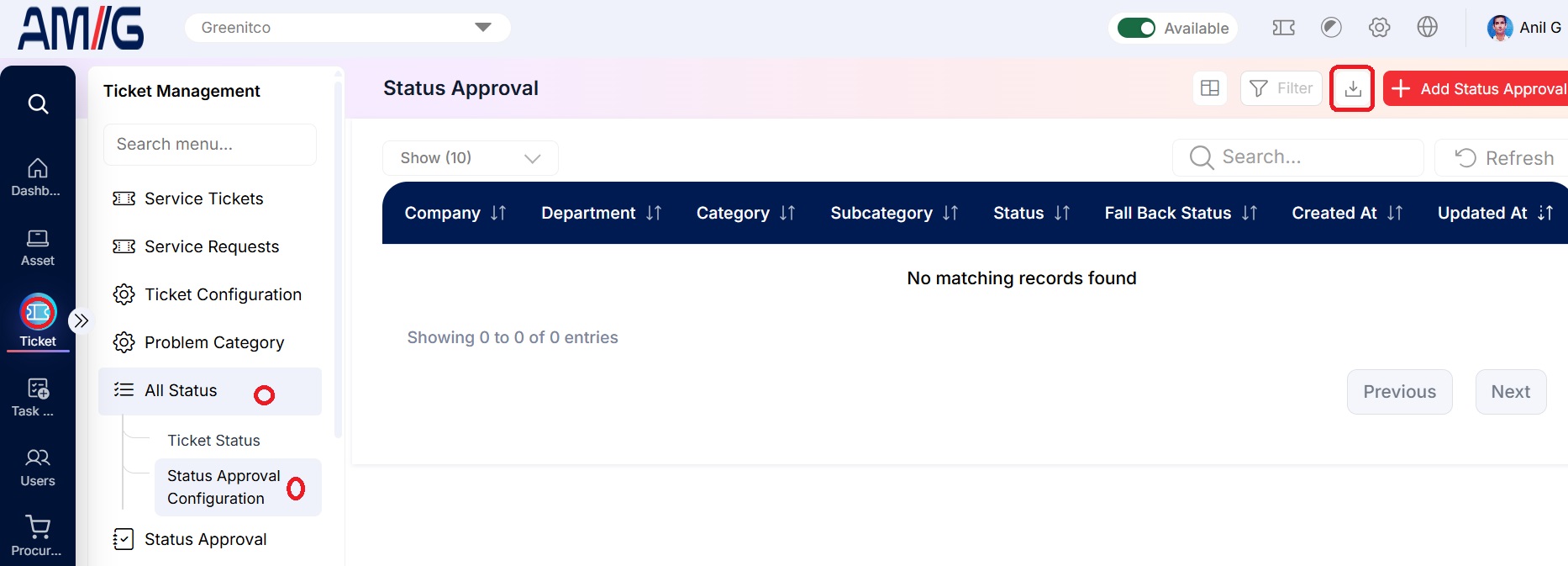Click the Ticket Management heading

pos(182,91)
